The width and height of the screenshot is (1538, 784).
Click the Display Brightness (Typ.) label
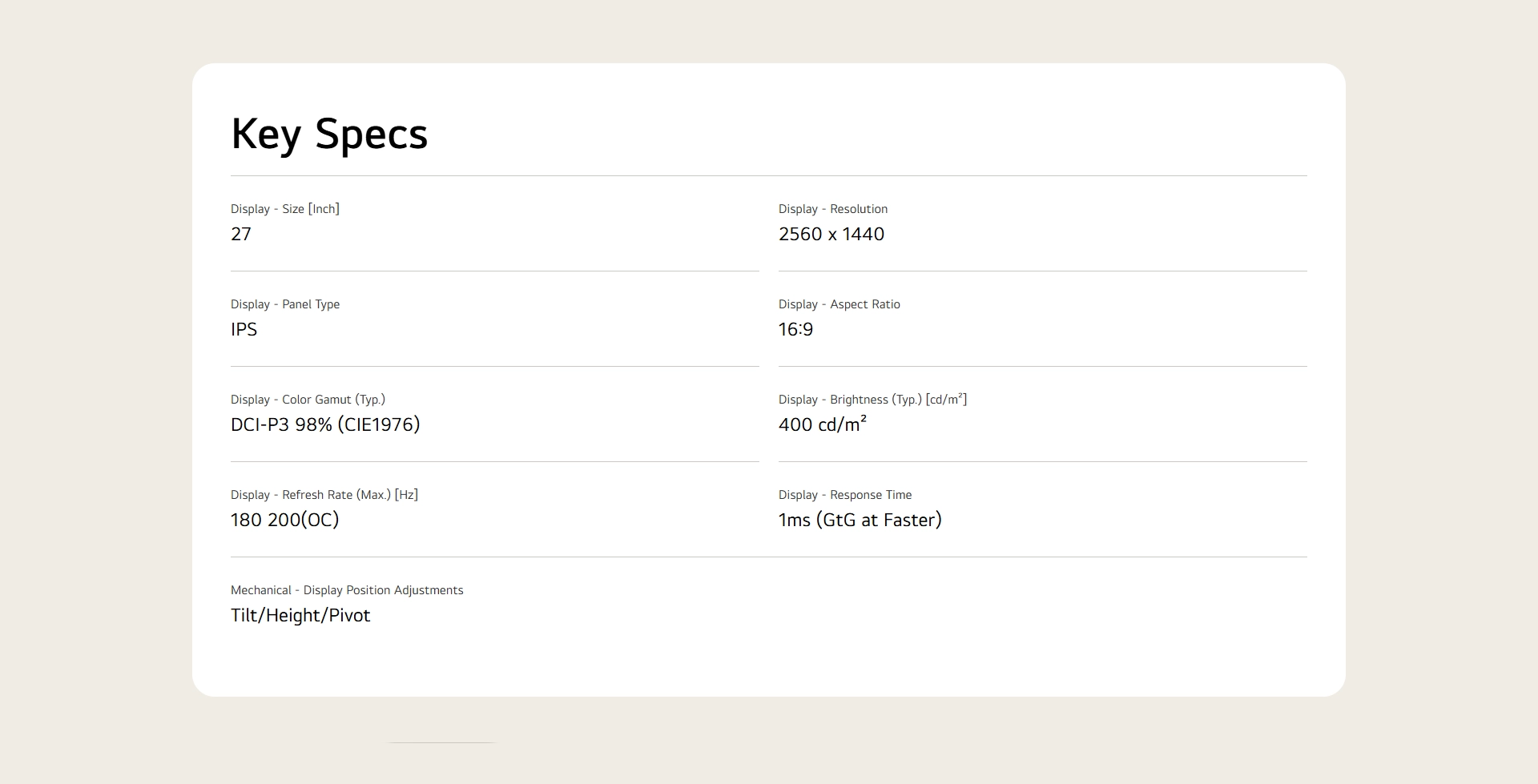pyautogui.click(x=872, y=400)
